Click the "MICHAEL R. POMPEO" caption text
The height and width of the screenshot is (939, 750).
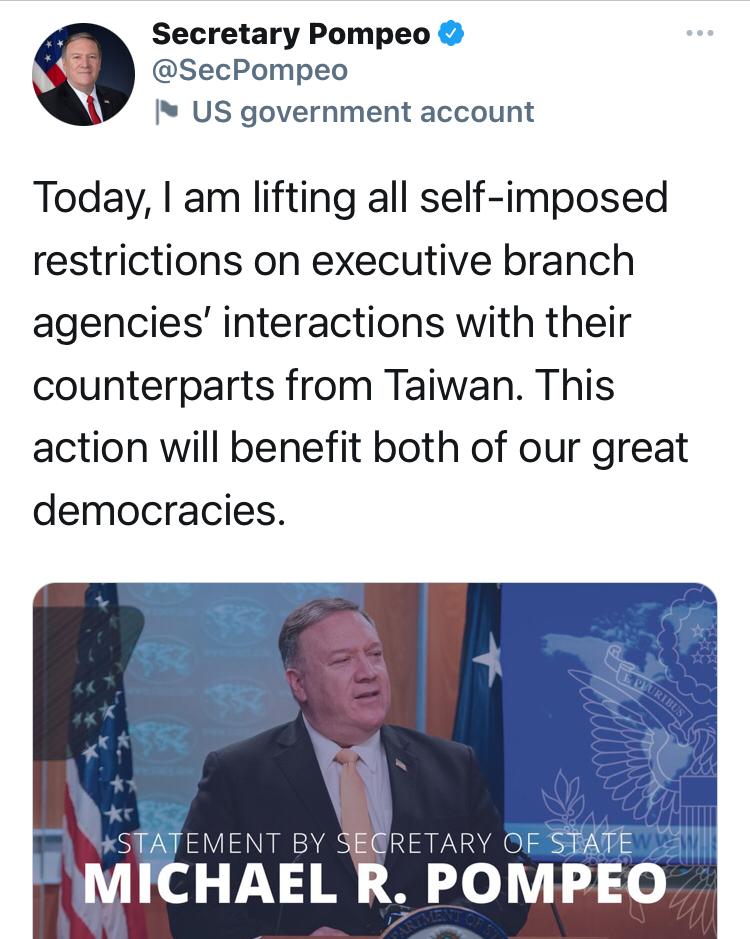[373, 885]
